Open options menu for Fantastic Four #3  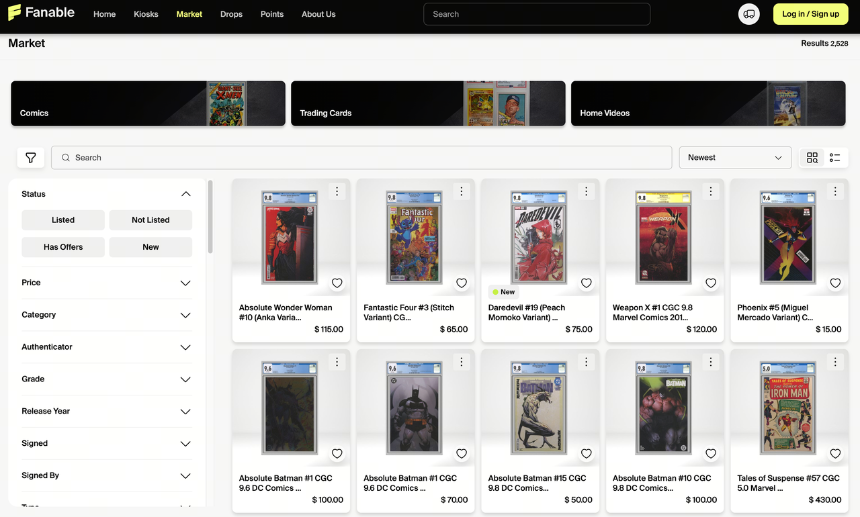coord(461,191)
